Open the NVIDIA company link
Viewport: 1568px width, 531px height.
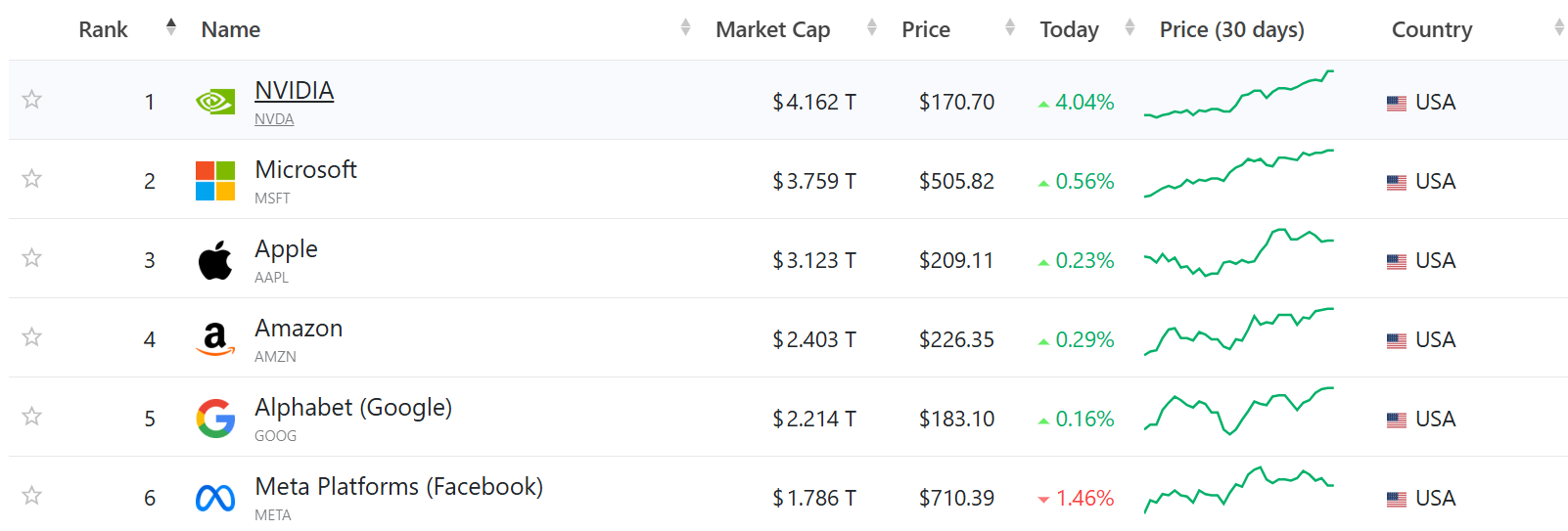coord(294,90)
